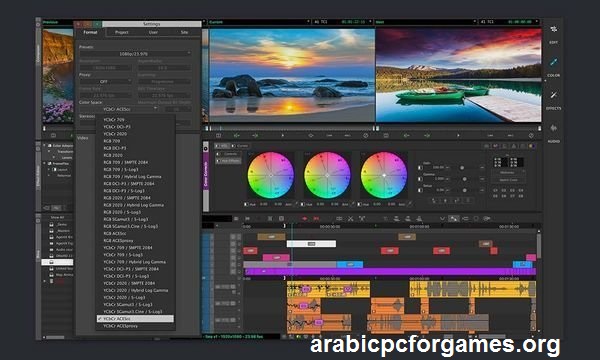Toggle the Hue Offsets enable button
The width and height of the screenshot is (600, 360).
[218, 161]
